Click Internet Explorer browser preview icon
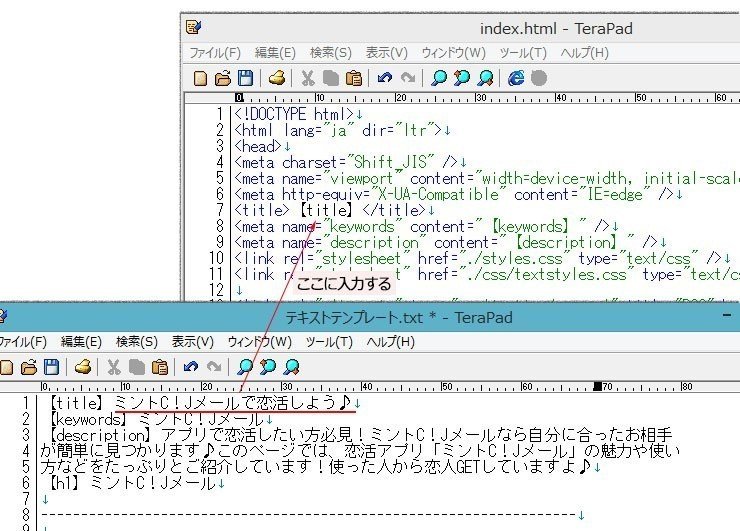 [x=516, y=78]
